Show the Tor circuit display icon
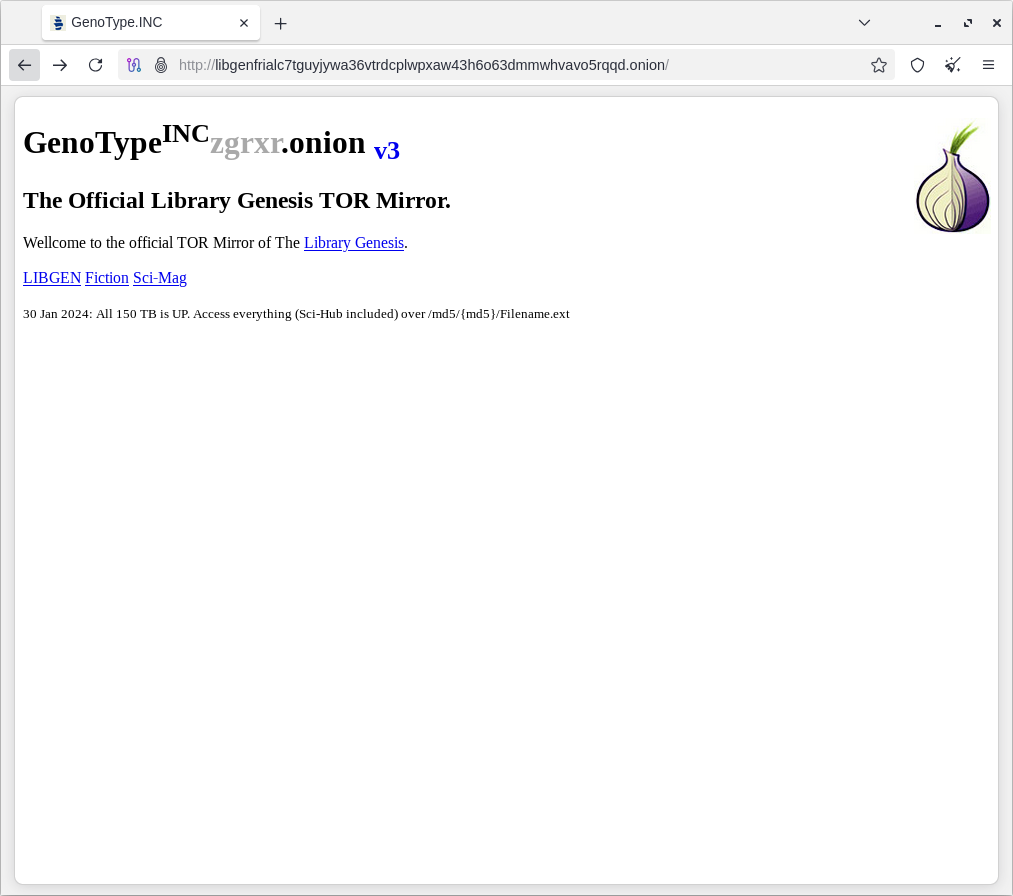Viewport: 1013px width, 896px height. [134, 65]
